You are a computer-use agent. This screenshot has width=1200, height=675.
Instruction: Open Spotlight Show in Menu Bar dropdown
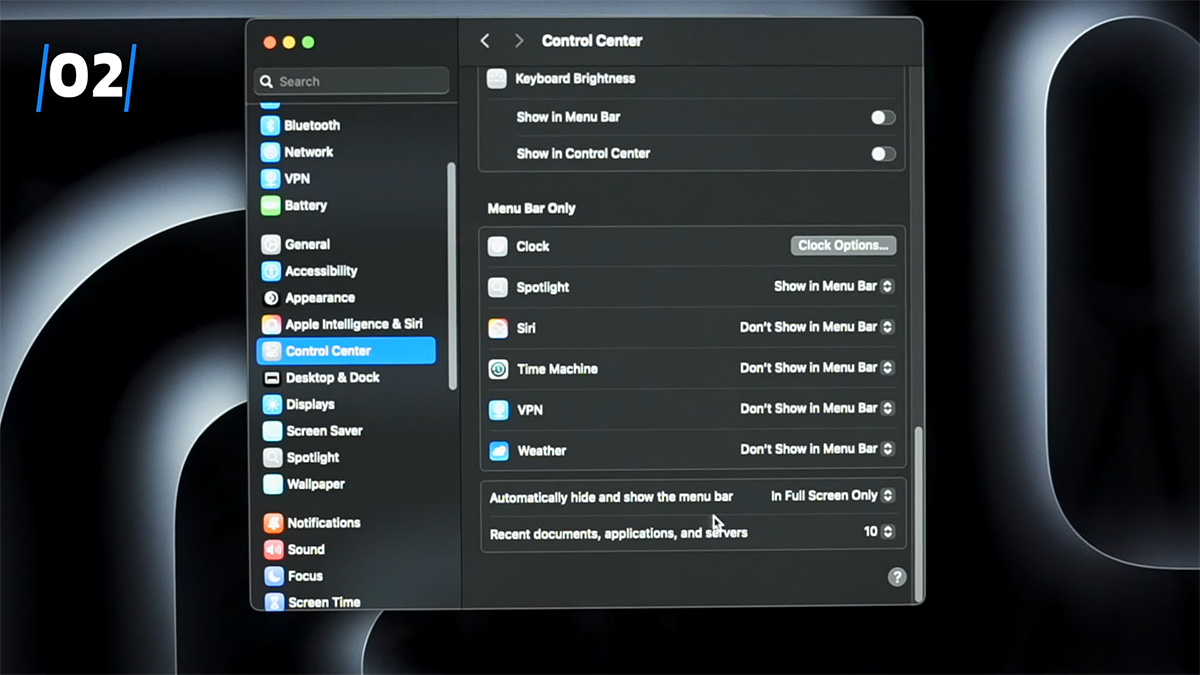coord(834,286)
